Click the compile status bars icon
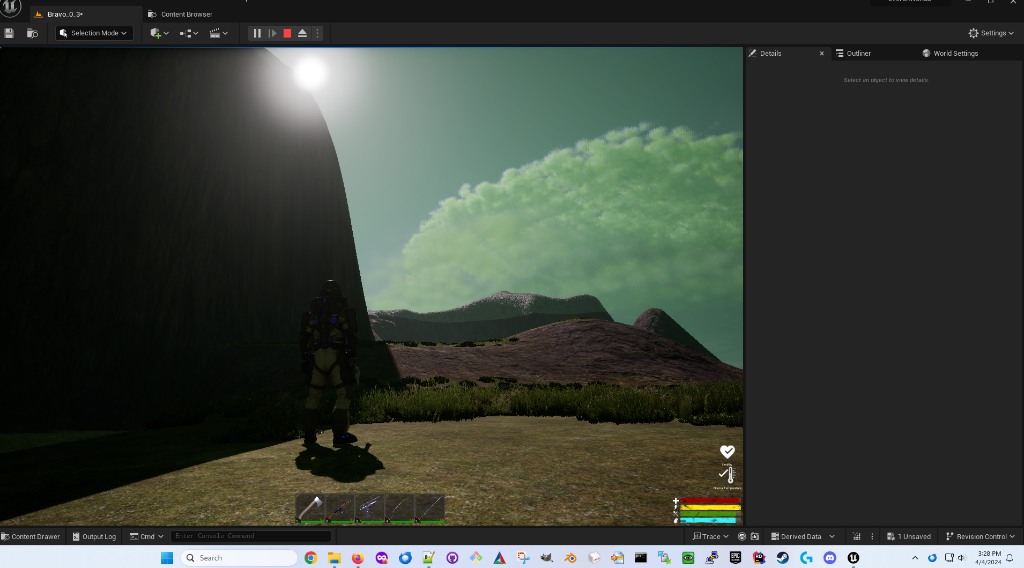Screen dimensions: 1024x568 [857, 536]
